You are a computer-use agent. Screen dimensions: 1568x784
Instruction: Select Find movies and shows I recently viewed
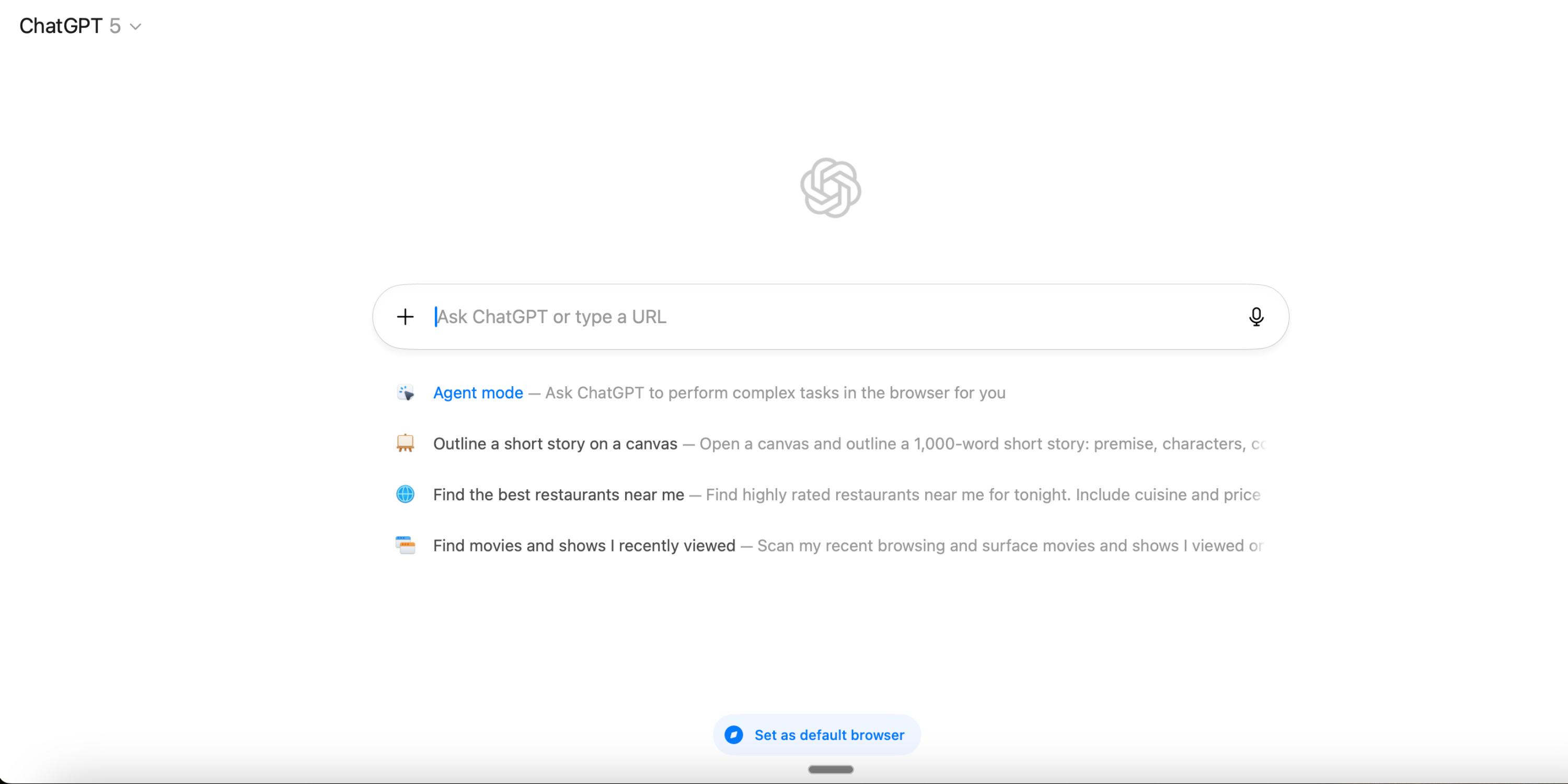(584, 545)
